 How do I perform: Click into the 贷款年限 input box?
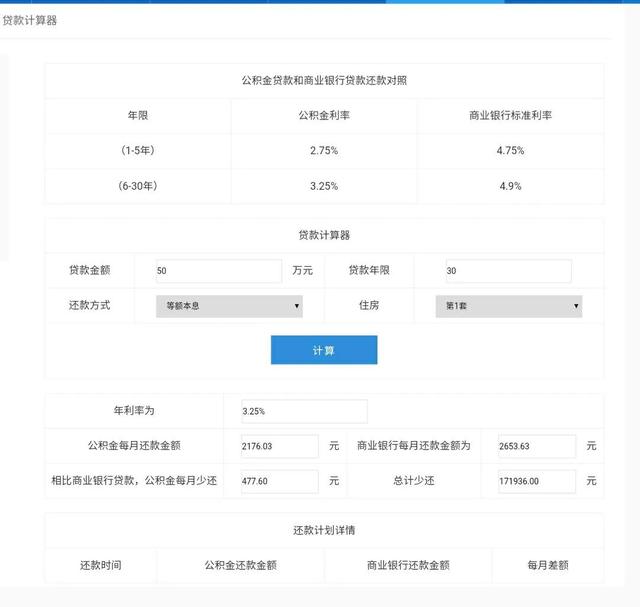pyautogui.click(x=508, y=271)
